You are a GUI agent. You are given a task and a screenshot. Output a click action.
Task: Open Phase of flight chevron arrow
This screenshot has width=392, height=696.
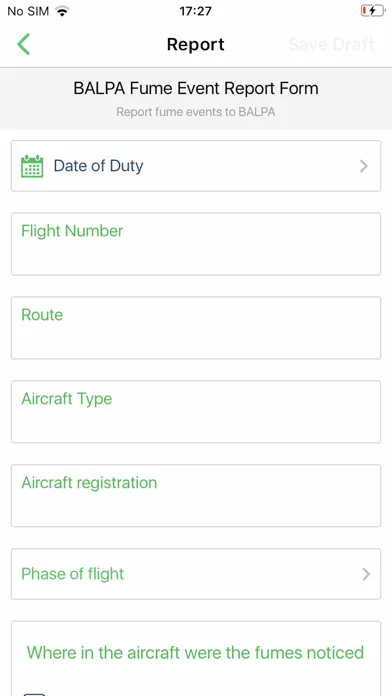[x=366, y=574]
